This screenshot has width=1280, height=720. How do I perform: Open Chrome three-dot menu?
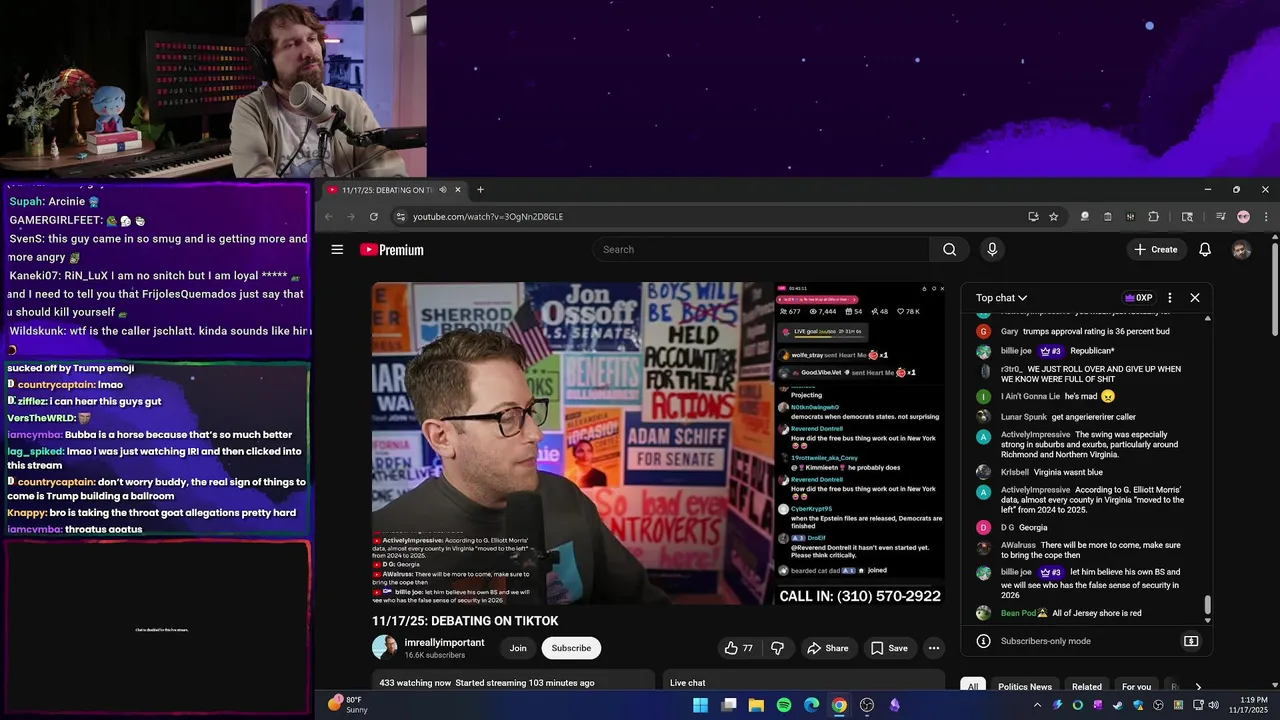[1265, 217]
